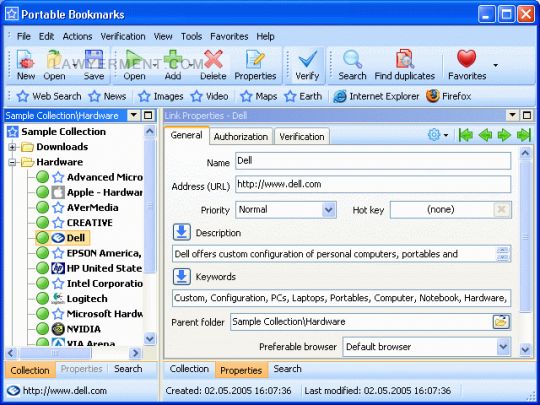Click the Images quick link
This screenshot has width=540, height=405.
[x=161, y=96]
